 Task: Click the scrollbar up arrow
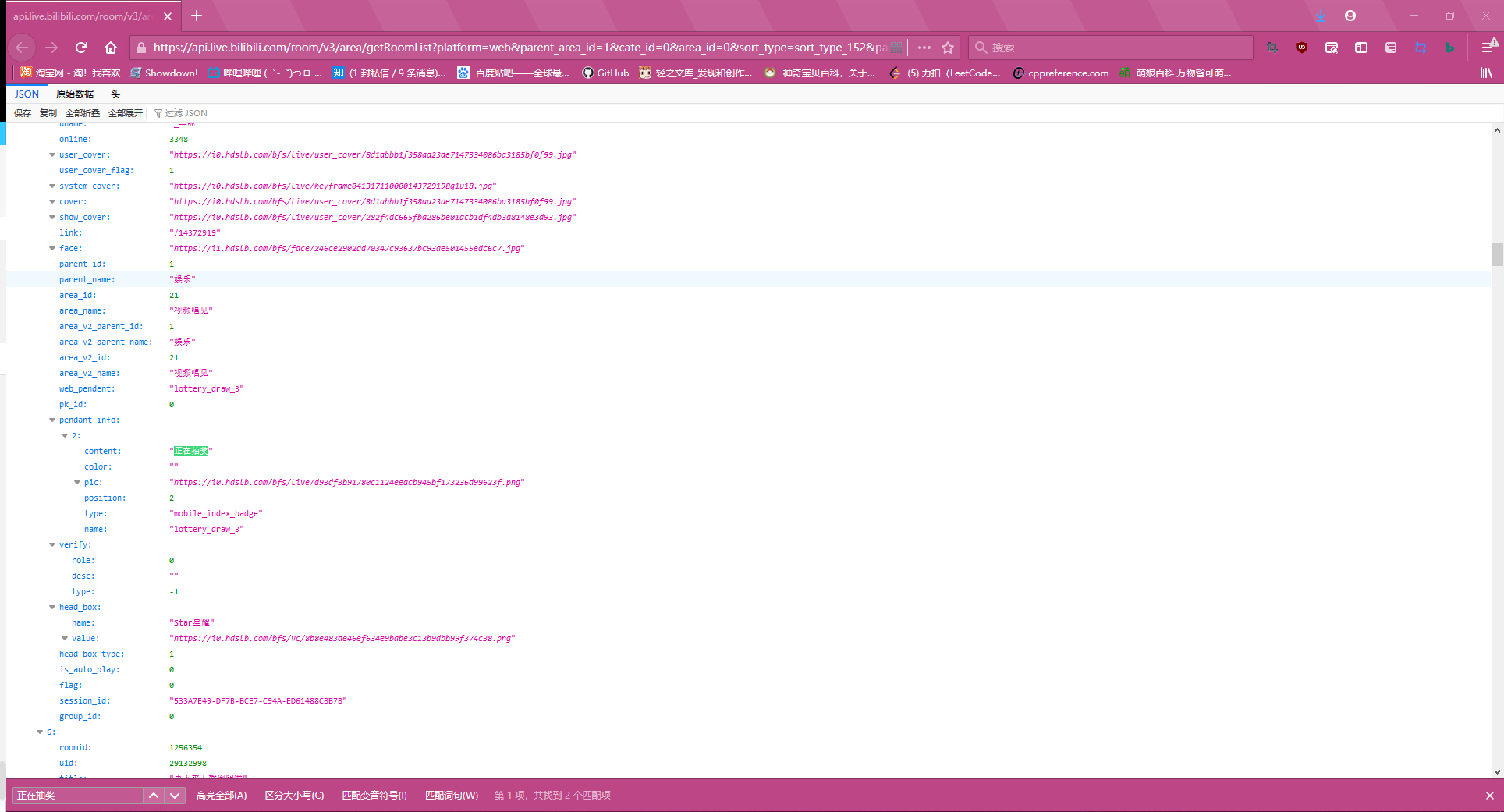point(1497,130)
